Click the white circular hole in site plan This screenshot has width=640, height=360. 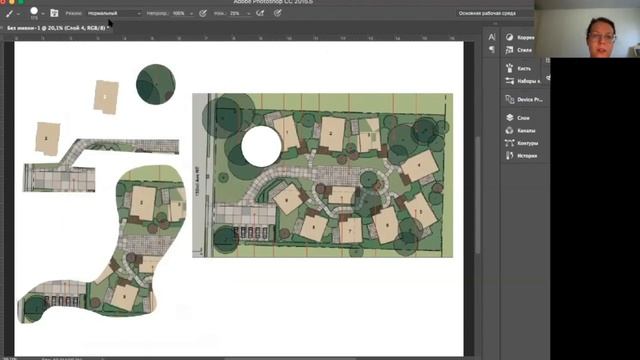point(261,146)
